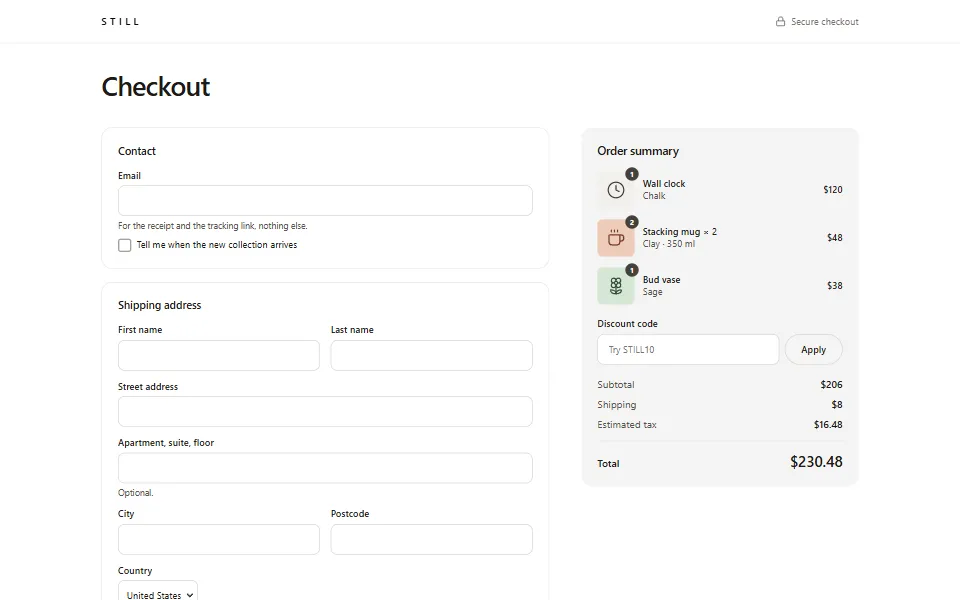
Task: Click the 'Chalk' variant text
Action: coord(654,196)
